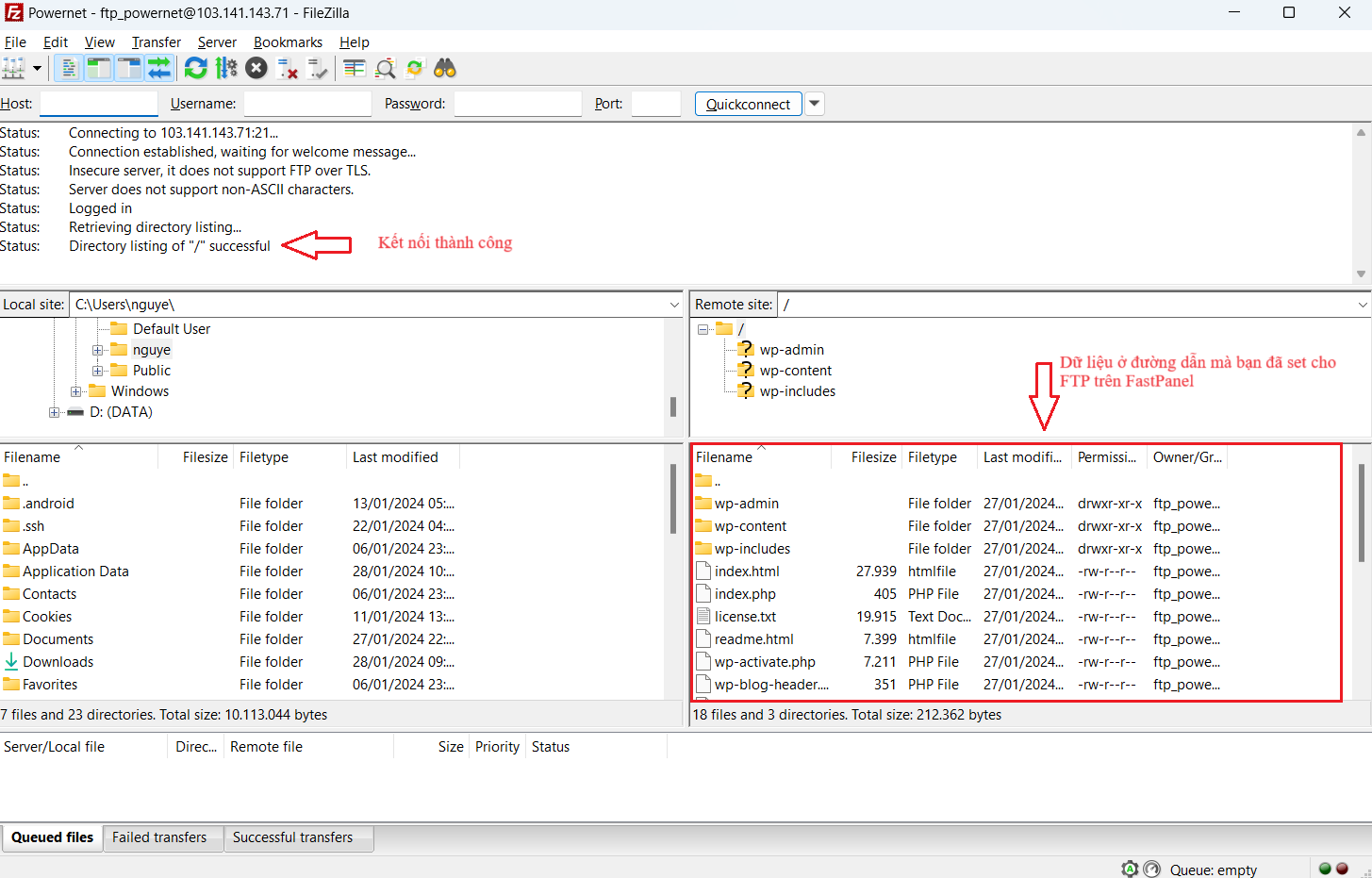Disconnect from the current server
1372x878 pixels.
tap(288, 68)
